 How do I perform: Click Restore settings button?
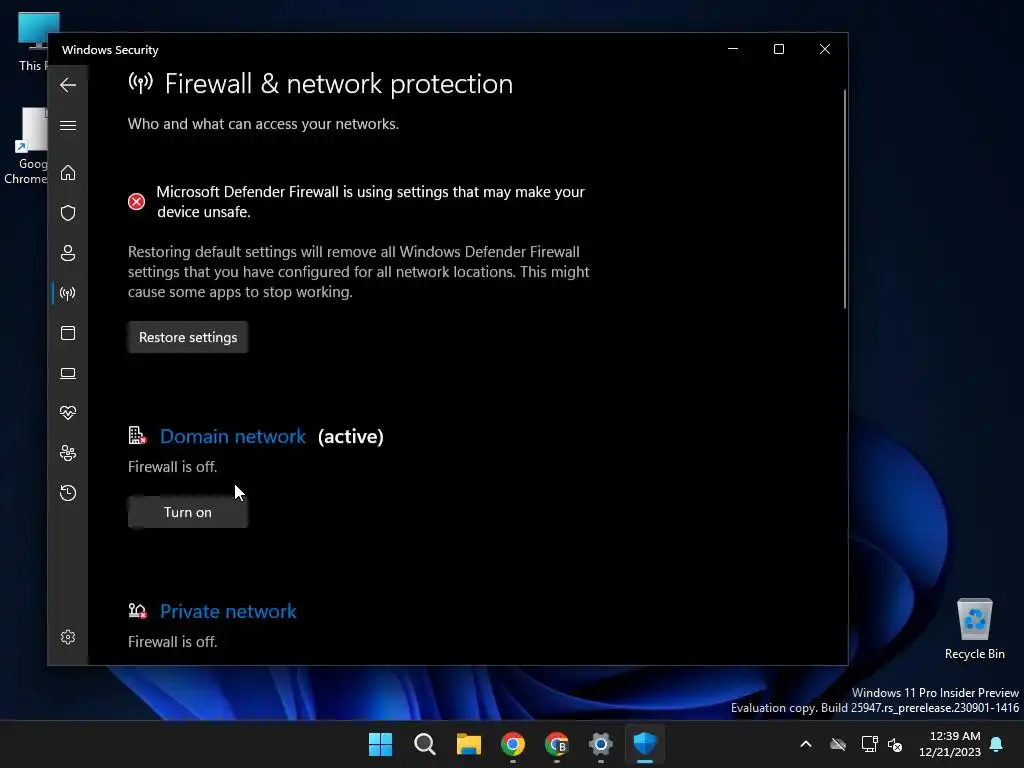click(x=188, y=337)
